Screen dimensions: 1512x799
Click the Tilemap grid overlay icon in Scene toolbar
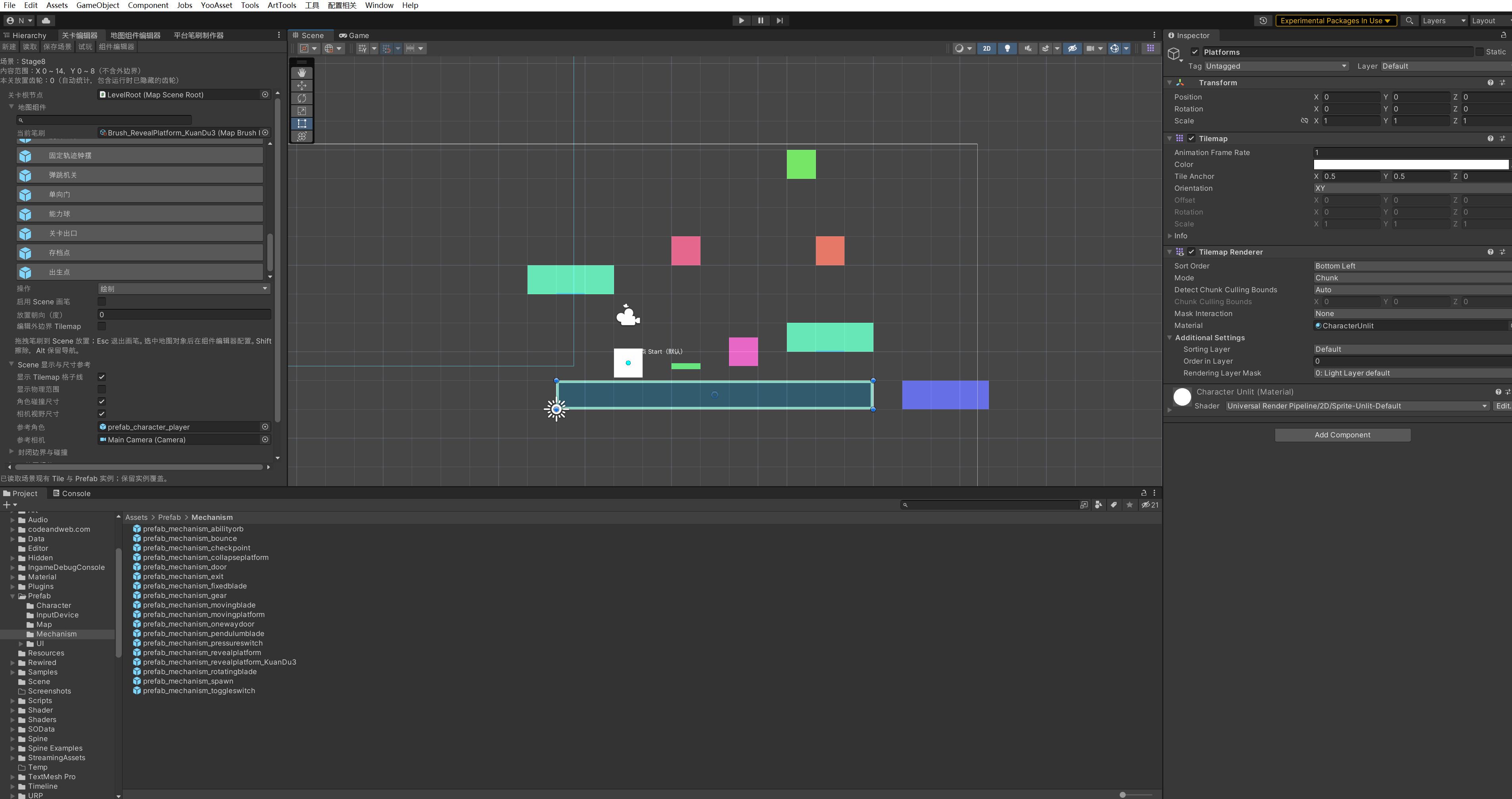(1150, 49)
